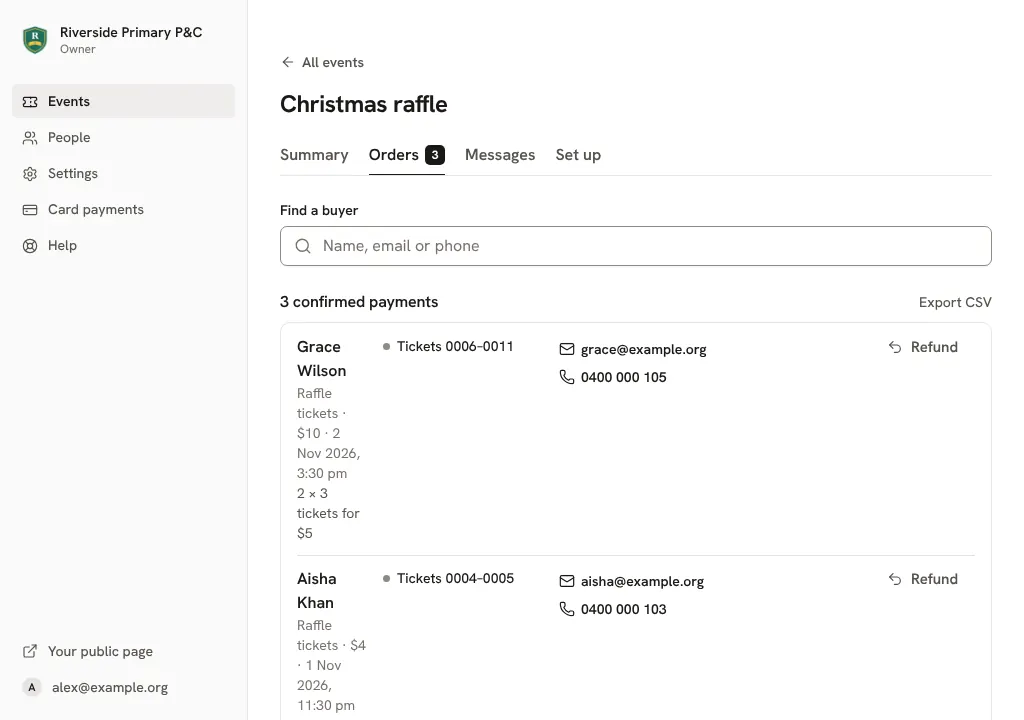
Task: Click the phone icon beside 0400 000 105
Action: point(567,377)
